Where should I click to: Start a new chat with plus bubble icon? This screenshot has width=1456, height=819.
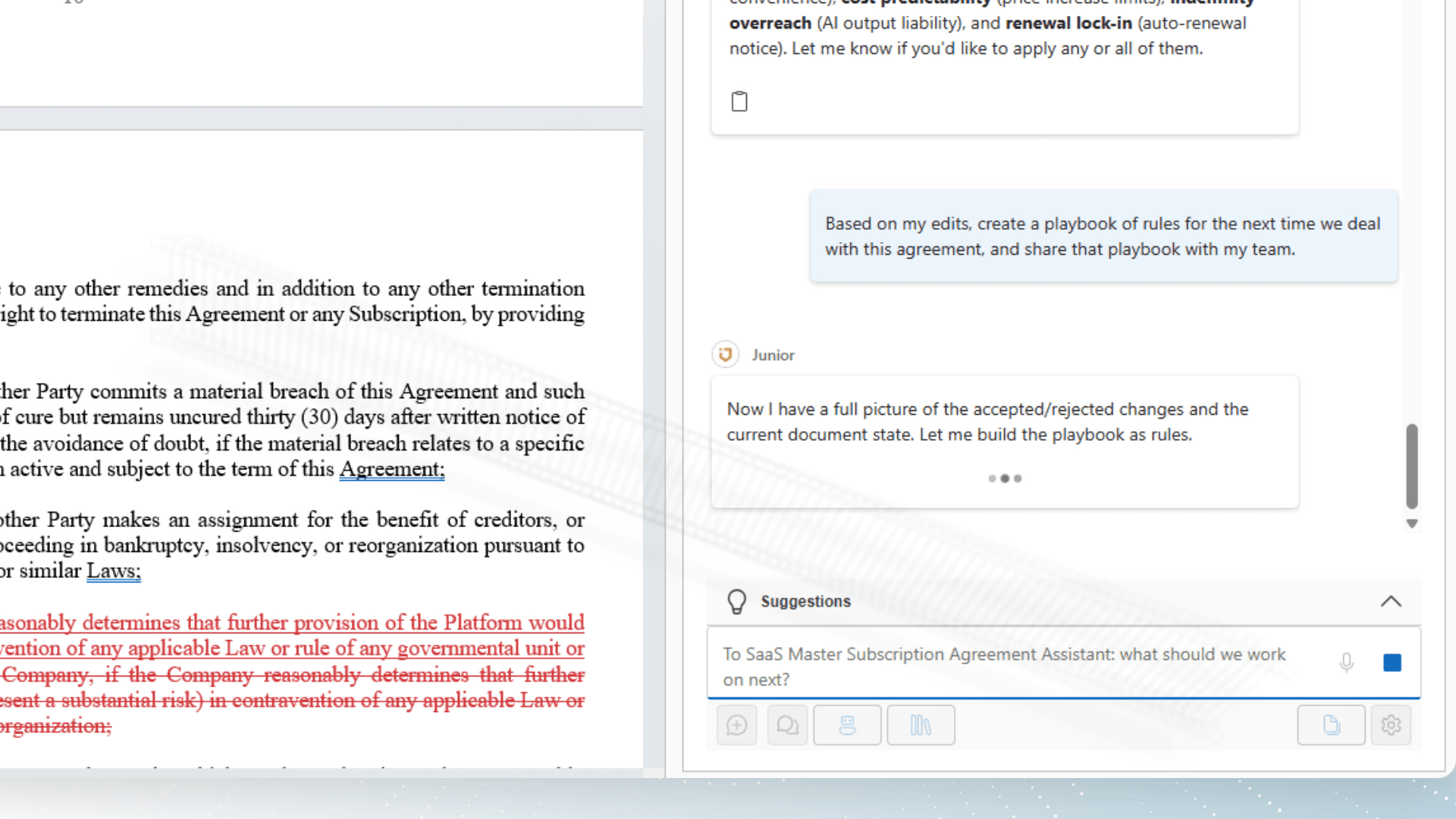[x=736, y=726]
